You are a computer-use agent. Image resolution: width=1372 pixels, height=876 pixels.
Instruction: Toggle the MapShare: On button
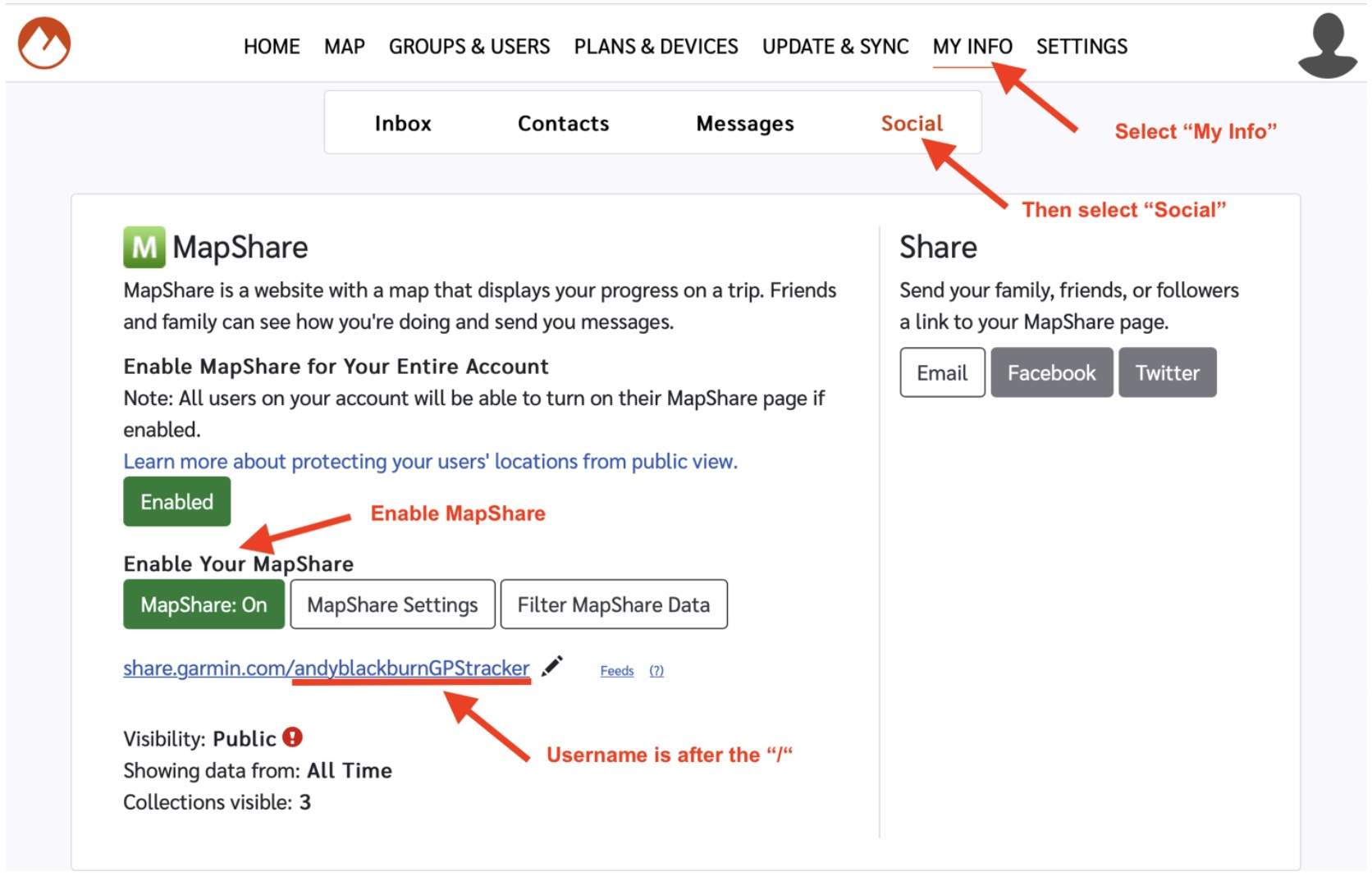pos(204,605)
